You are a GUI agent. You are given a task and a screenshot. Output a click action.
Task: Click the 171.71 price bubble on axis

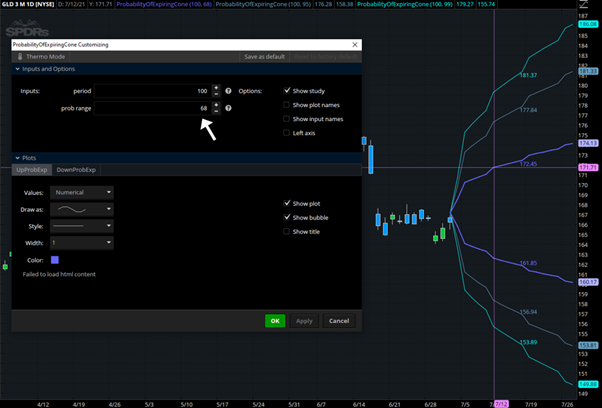pos(588,167)
